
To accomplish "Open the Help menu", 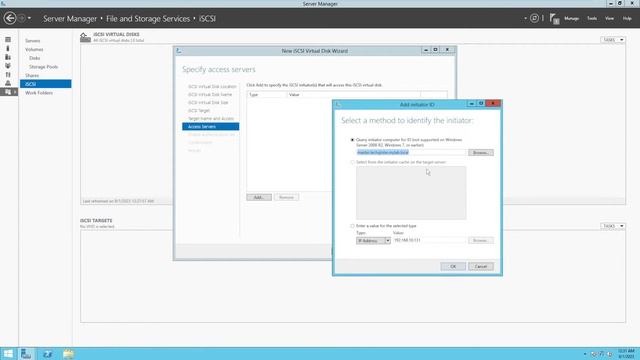I will (627, 18).
